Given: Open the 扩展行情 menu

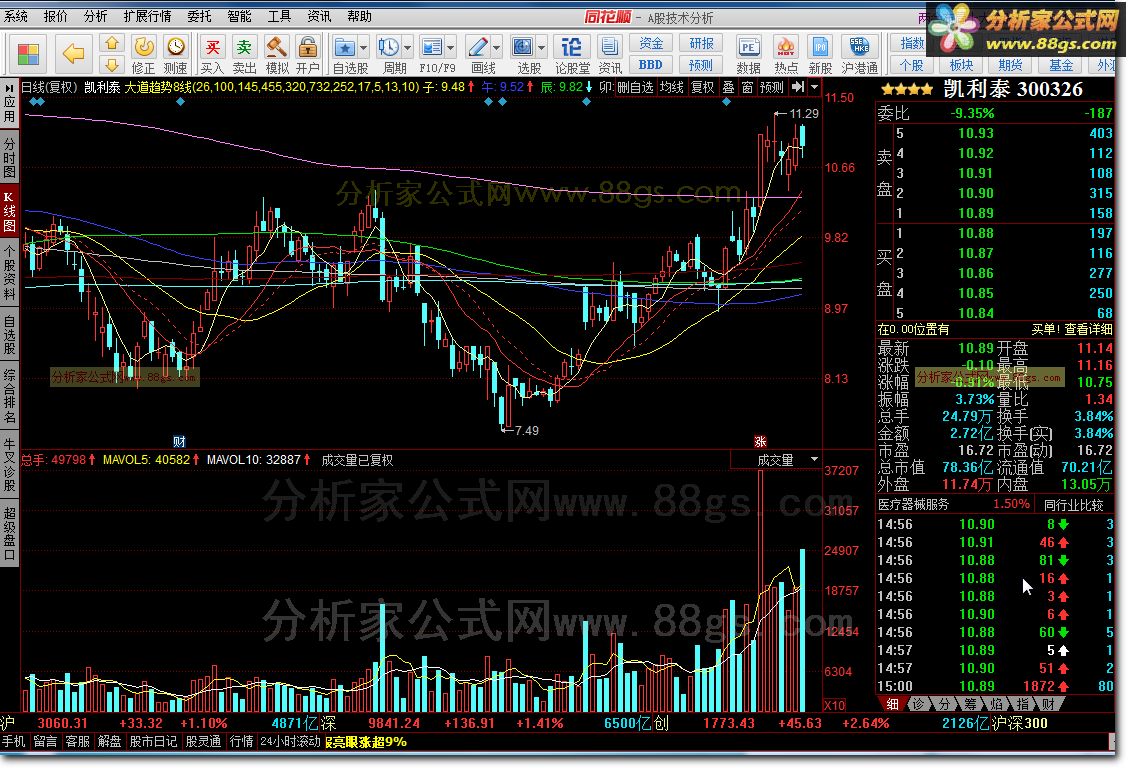Looking at the screenshot, I should click(x=147, y=17).
